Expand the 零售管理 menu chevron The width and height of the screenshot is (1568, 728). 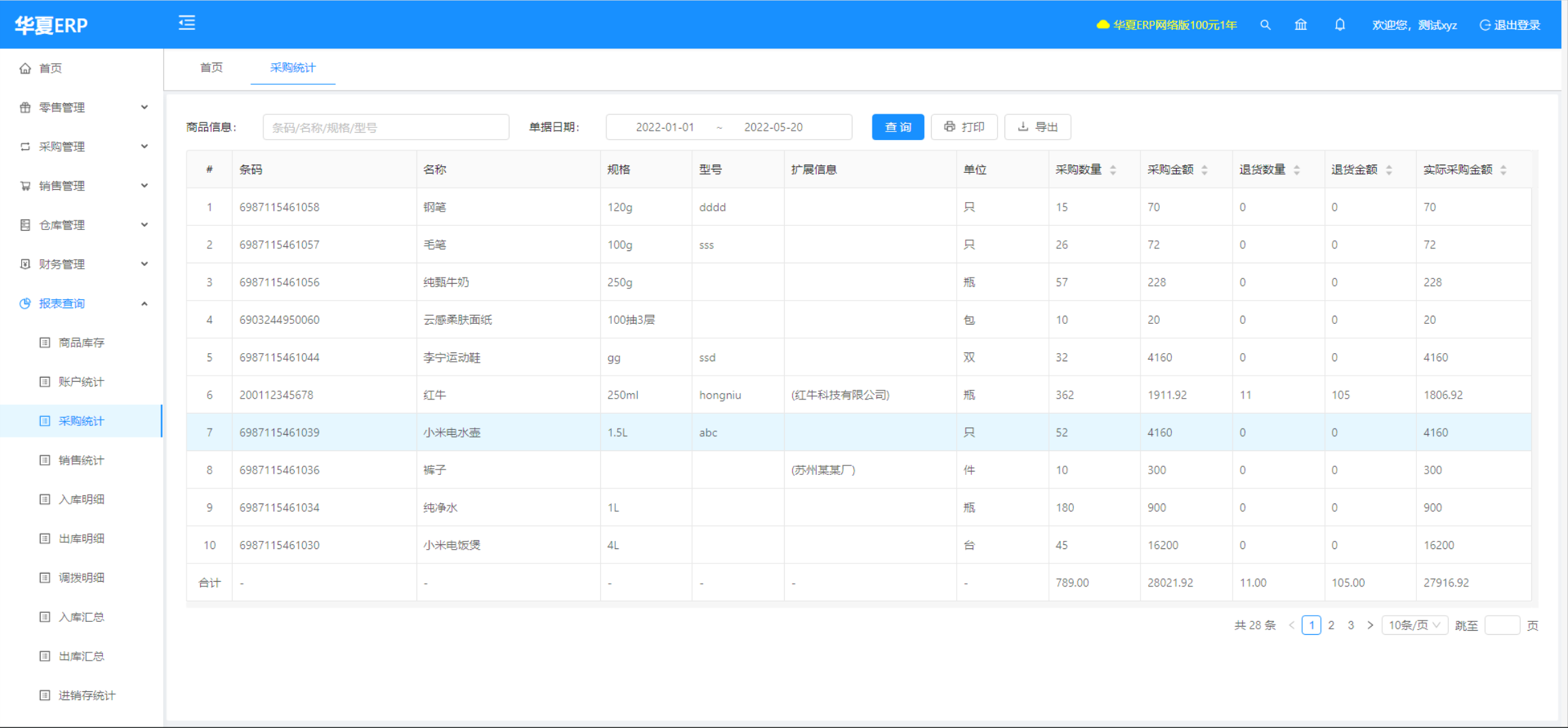click(144, 107)
